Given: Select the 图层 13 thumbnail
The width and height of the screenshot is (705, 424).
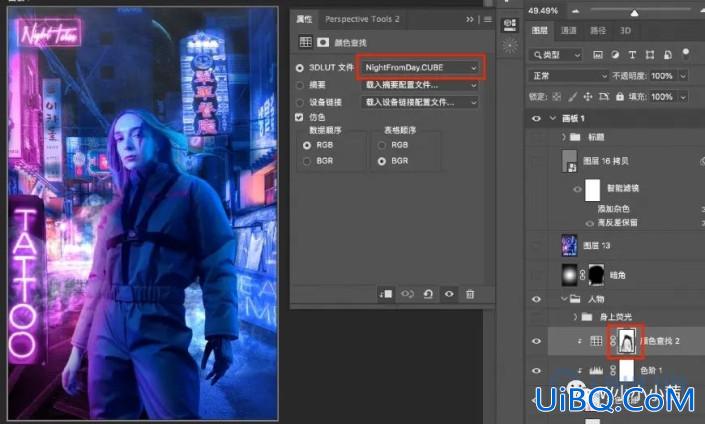Looking at the screenshot, I should point(569,245).
